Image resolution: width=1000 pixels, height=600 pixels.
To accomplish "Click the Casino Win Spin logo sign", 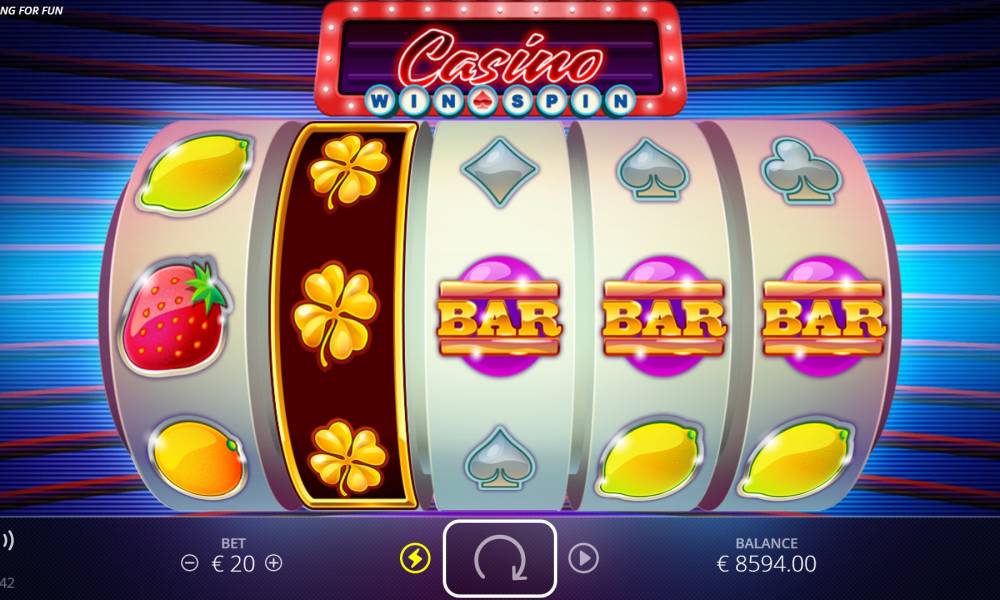I will (500, 61).
